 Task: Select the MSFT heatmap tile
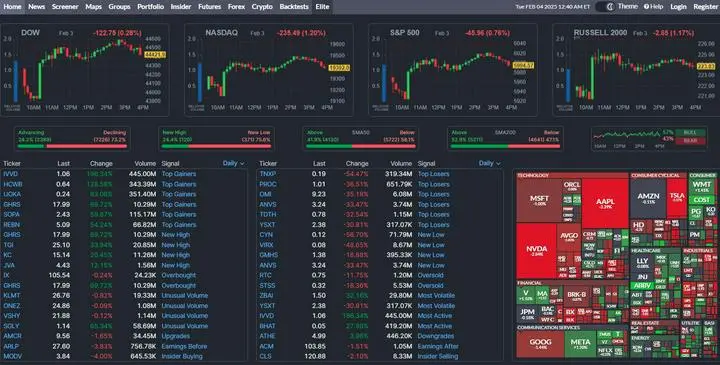(x=539, y=200)
